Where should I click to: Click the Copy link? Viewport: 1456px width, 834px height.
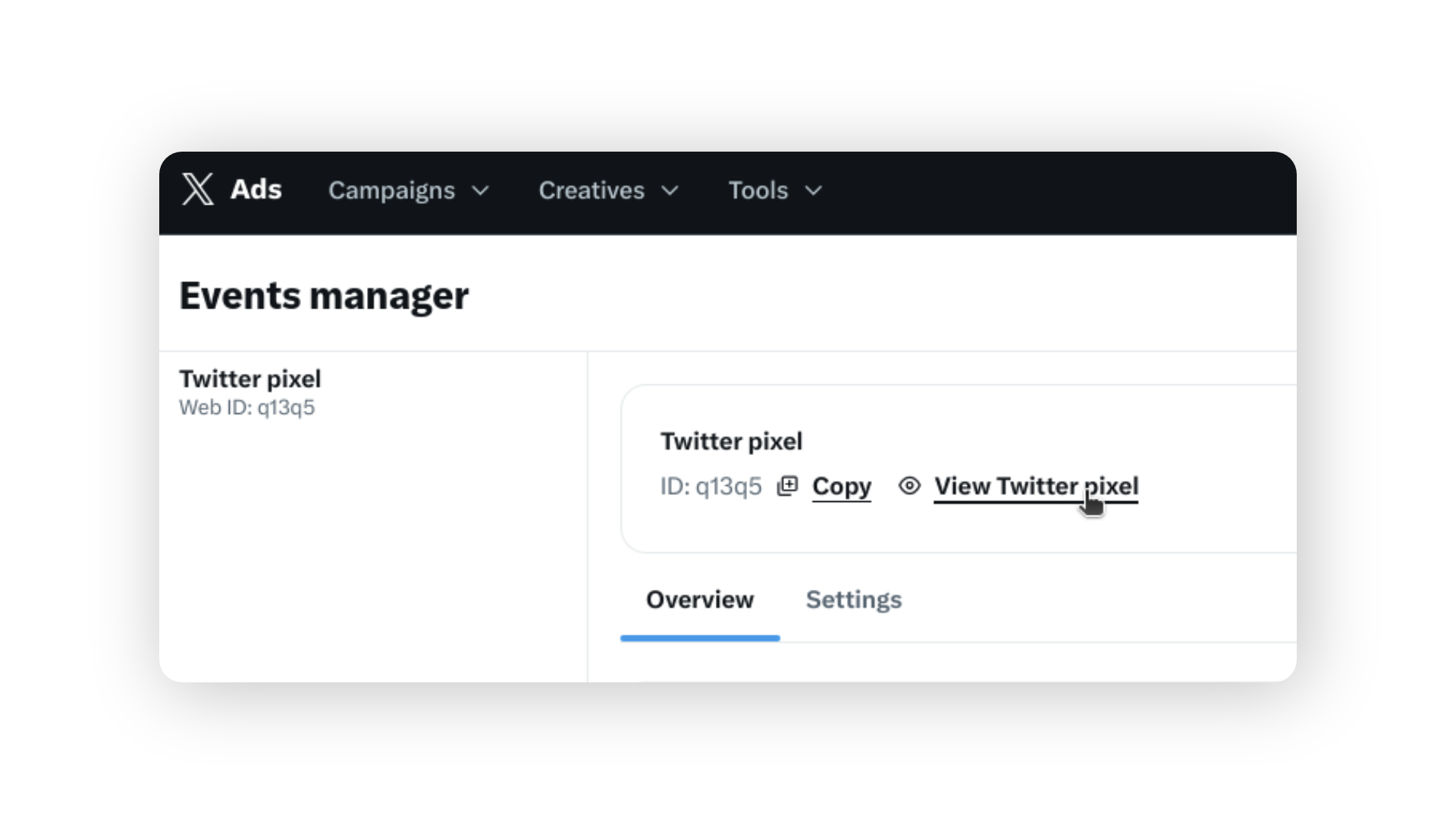pyautogui.click(x=842, y=486)
